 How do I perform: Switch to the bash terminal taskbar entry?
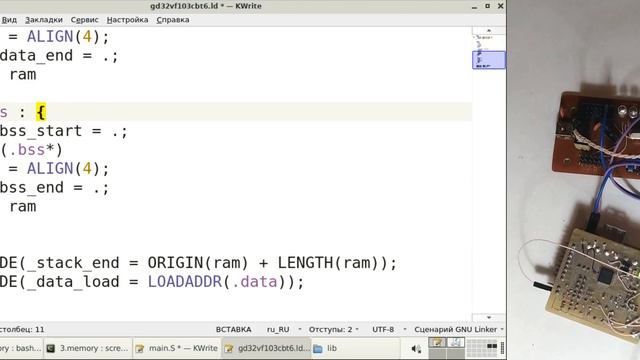click(x=20, y=348)
